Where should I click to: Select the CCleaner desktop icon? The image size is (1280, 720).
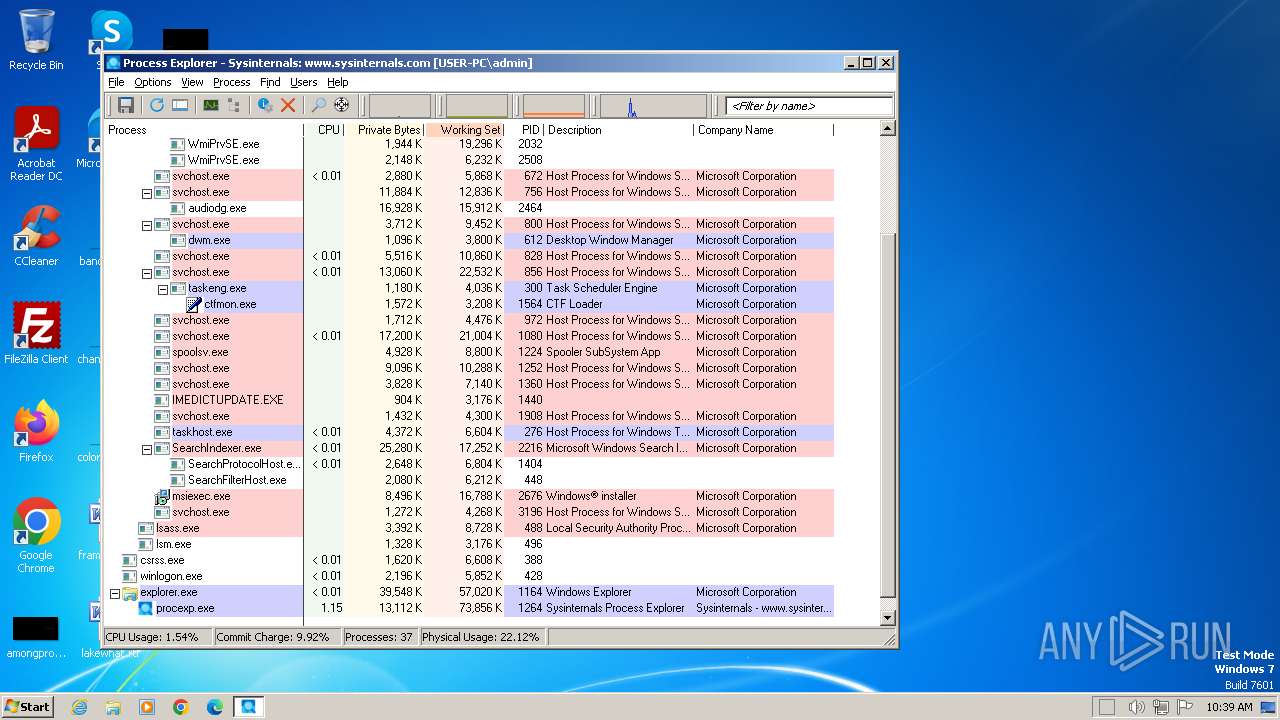click(x=36, y=236)
